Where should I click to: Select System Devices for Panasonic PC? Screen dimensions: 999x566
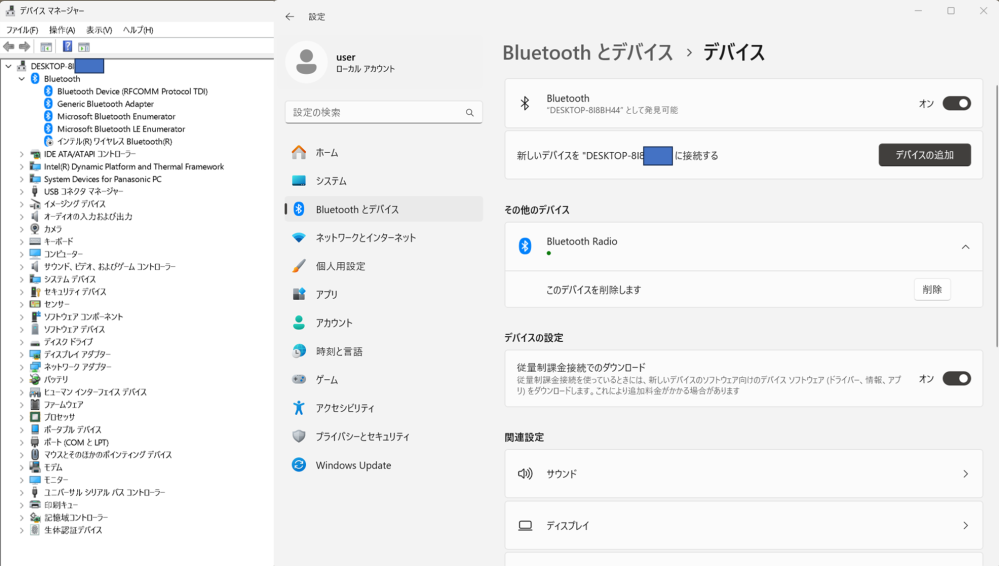click(103, 179)
